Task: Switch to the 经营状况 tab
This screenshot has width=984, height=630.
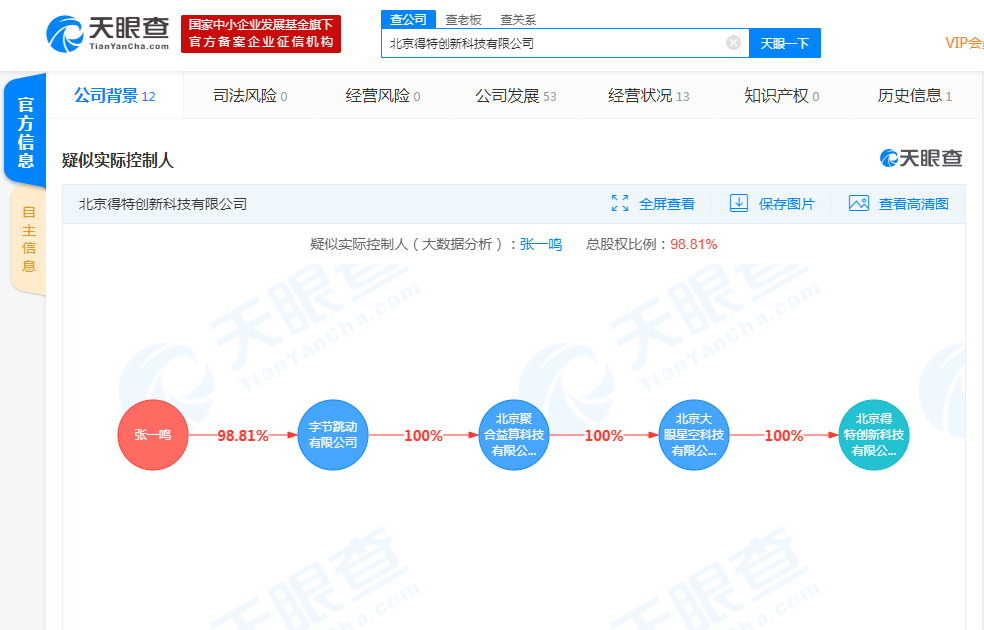Action: point(642,95)
